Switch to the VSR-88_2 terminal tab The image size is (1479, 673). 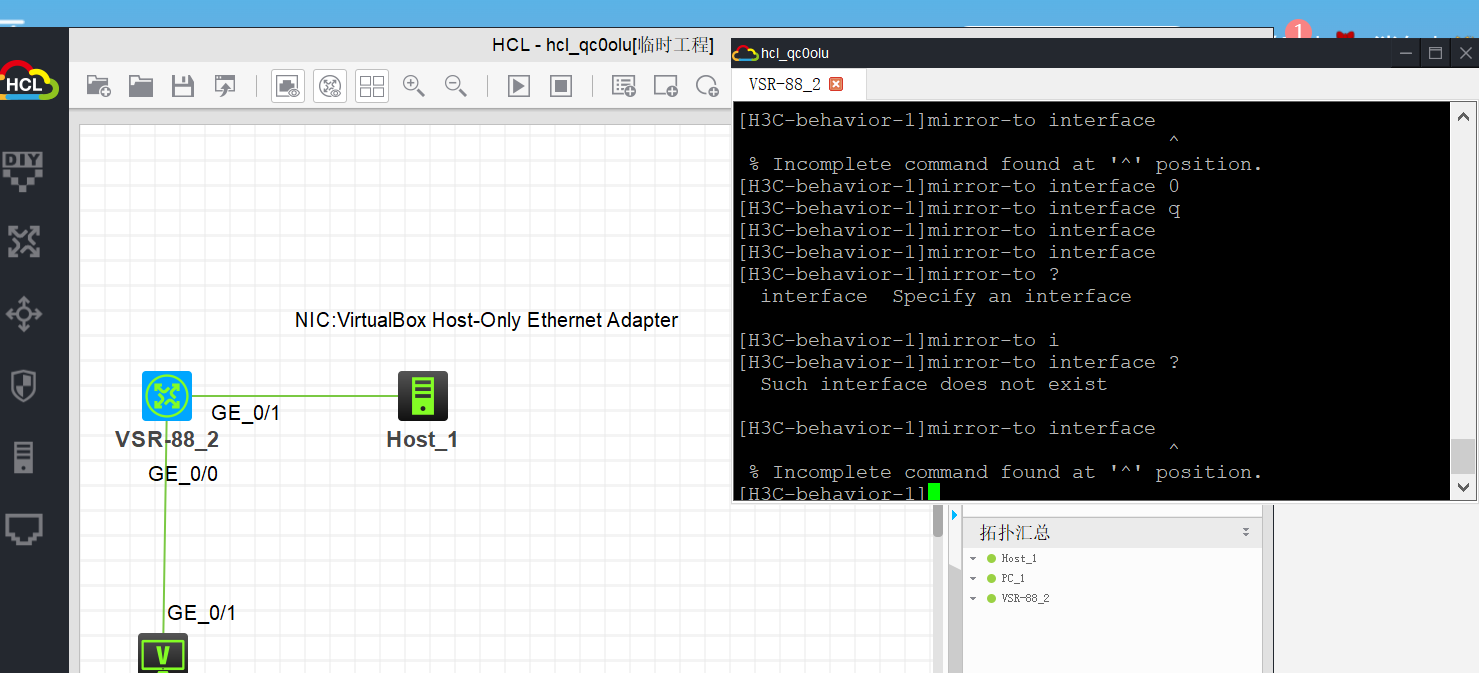point(785,84)
